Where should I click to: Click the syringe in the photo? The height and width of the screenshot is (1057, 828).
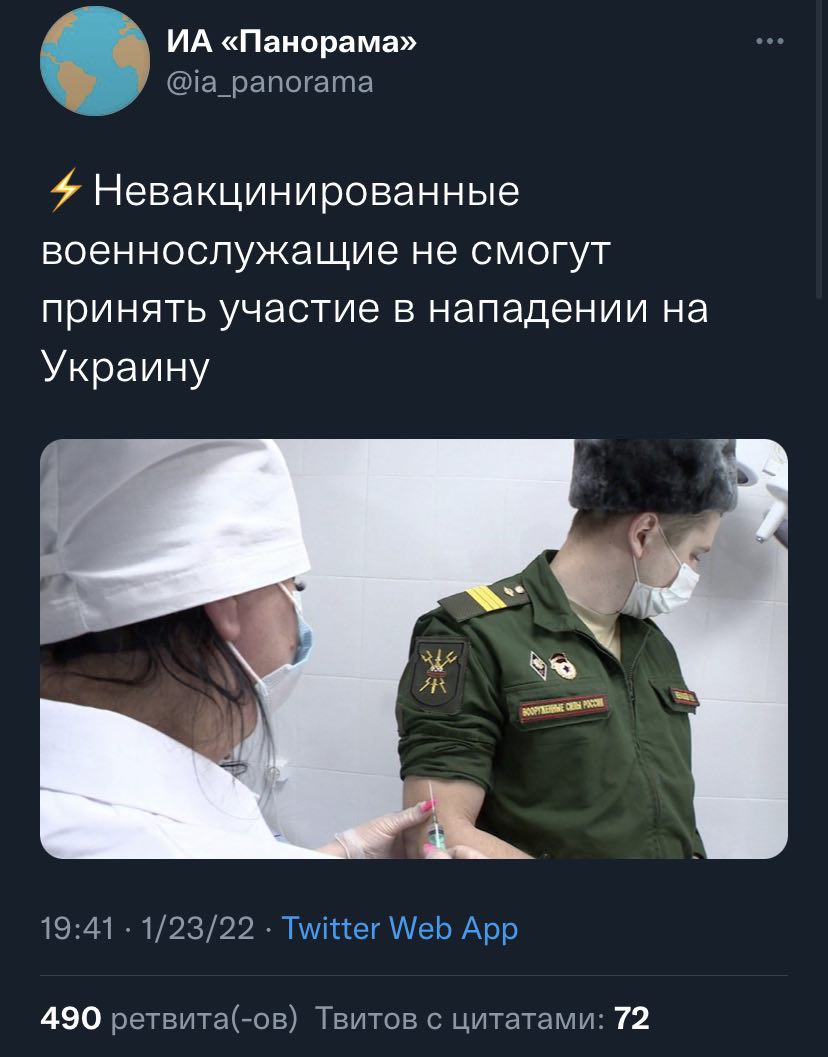click(435, 817)
